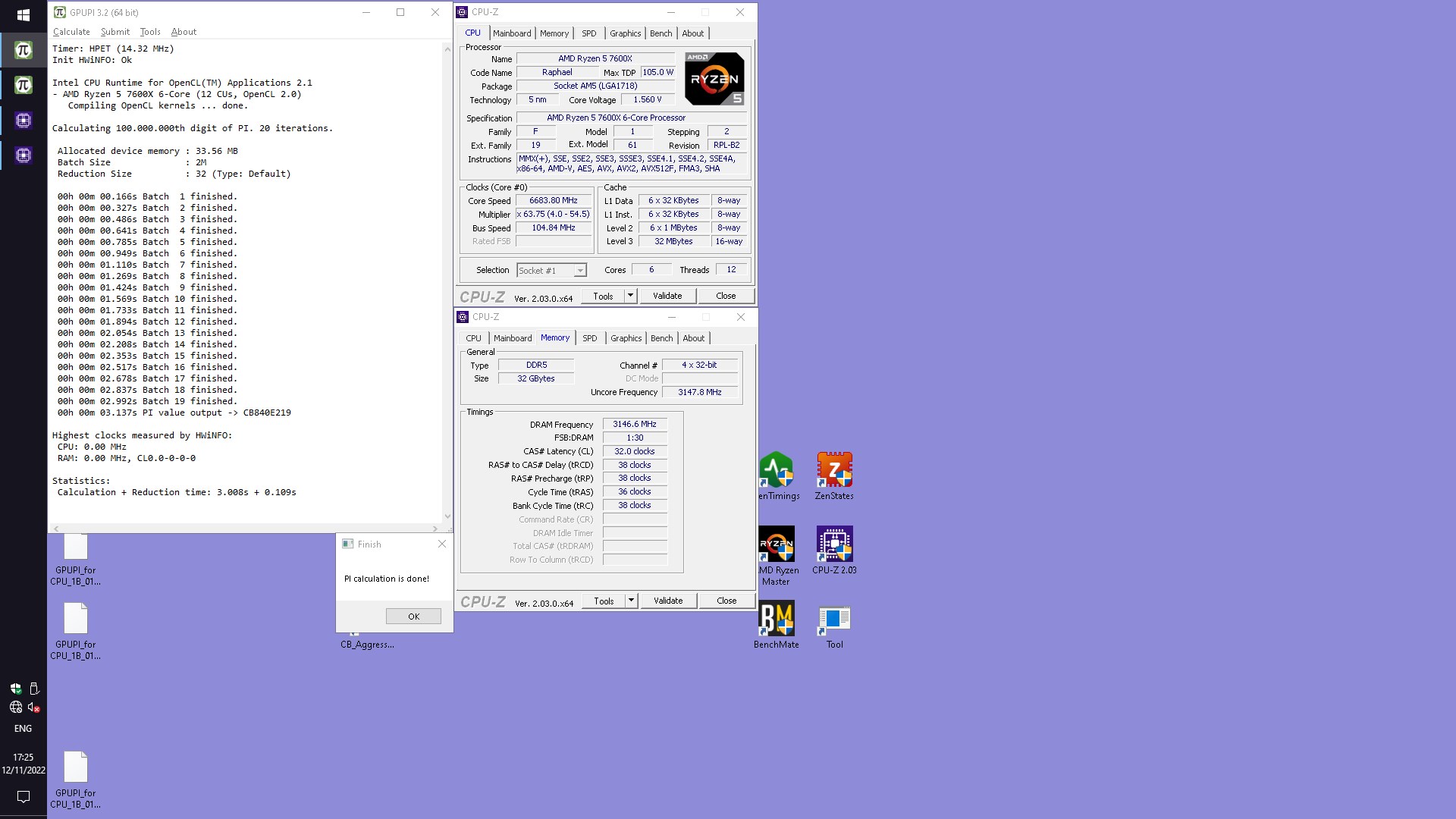Screen dimensions: 1456x819
Task: Select CB_Aggress desktop file
Action: 367,644
